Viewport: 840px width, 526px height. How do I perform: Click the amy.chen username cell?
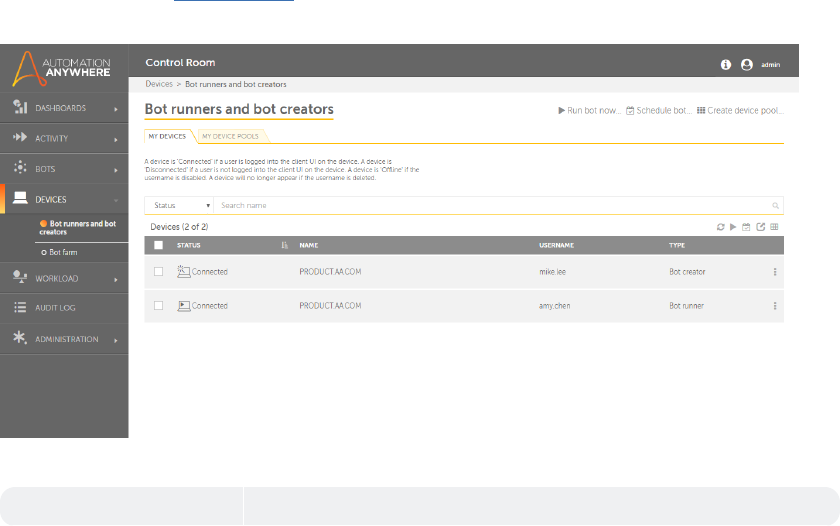(x=554, y=306)
